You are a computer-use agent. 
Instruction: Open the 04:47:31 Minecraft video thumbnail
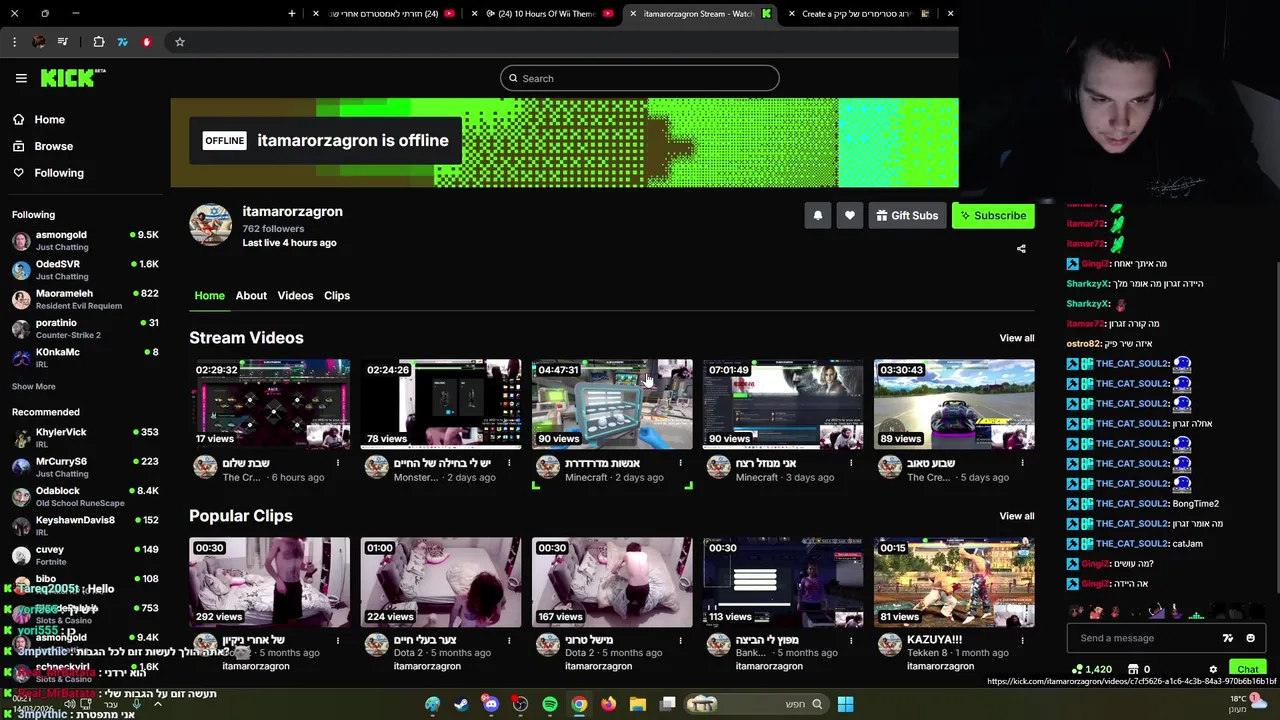point(612,404)
